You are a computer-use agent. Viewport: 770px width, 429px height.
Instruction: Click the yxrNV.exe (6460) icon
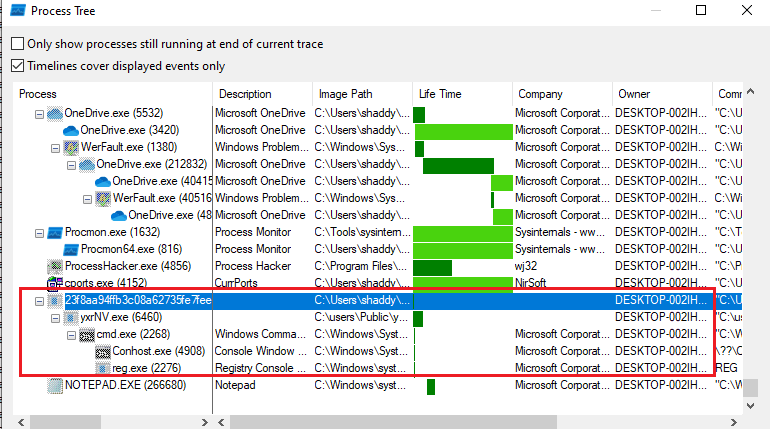(x=71, y=318)
